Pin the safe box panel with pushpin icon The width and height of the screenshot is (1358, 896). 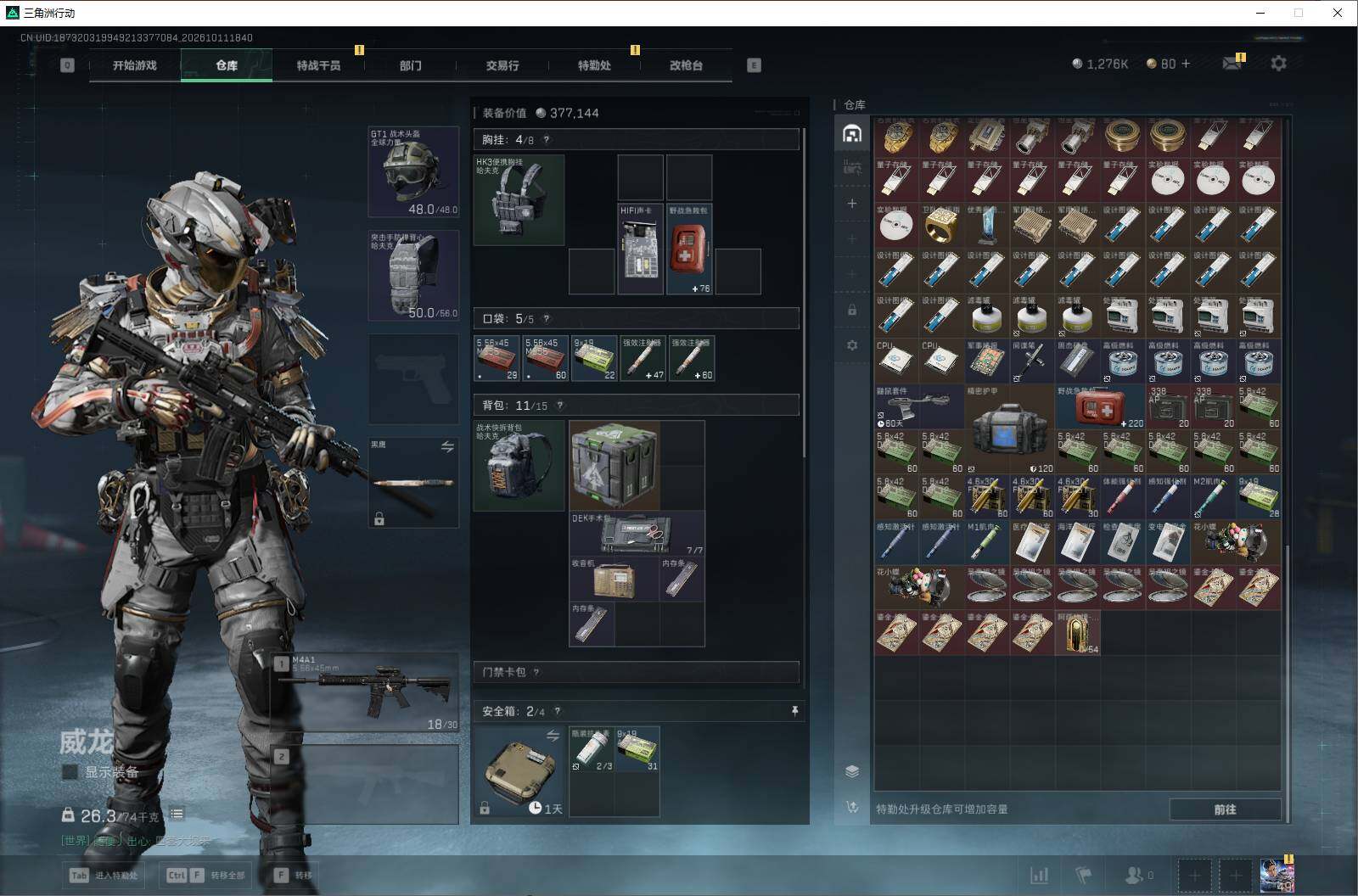(794, 711)
